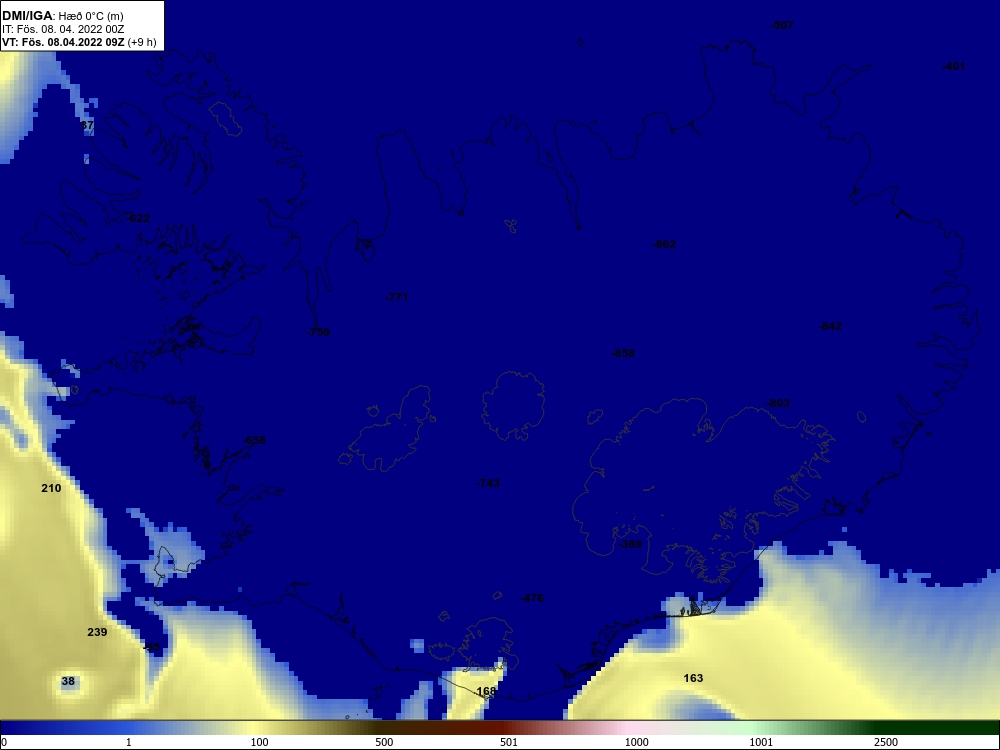
Task: Click the -622 value label
Action: [x=138, y=218]
